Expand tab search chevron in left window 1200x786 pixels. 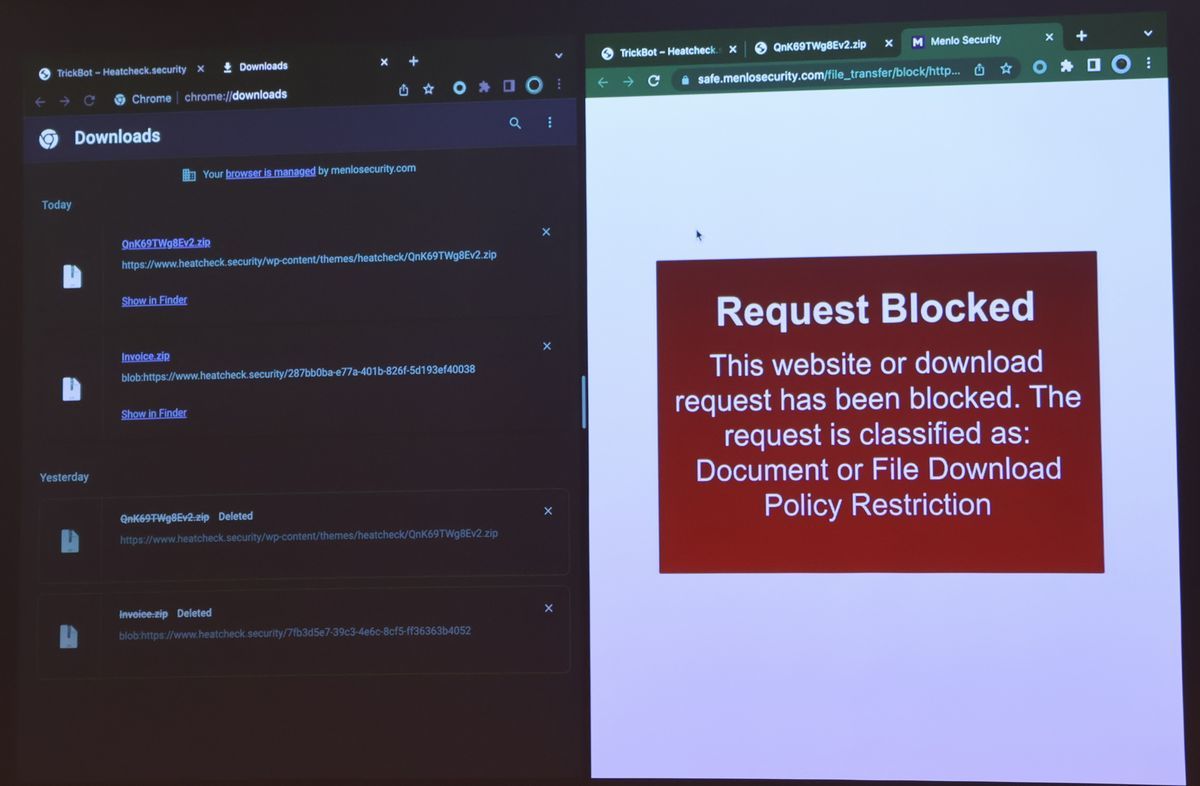pyautogui.click(x=558, y=56)
